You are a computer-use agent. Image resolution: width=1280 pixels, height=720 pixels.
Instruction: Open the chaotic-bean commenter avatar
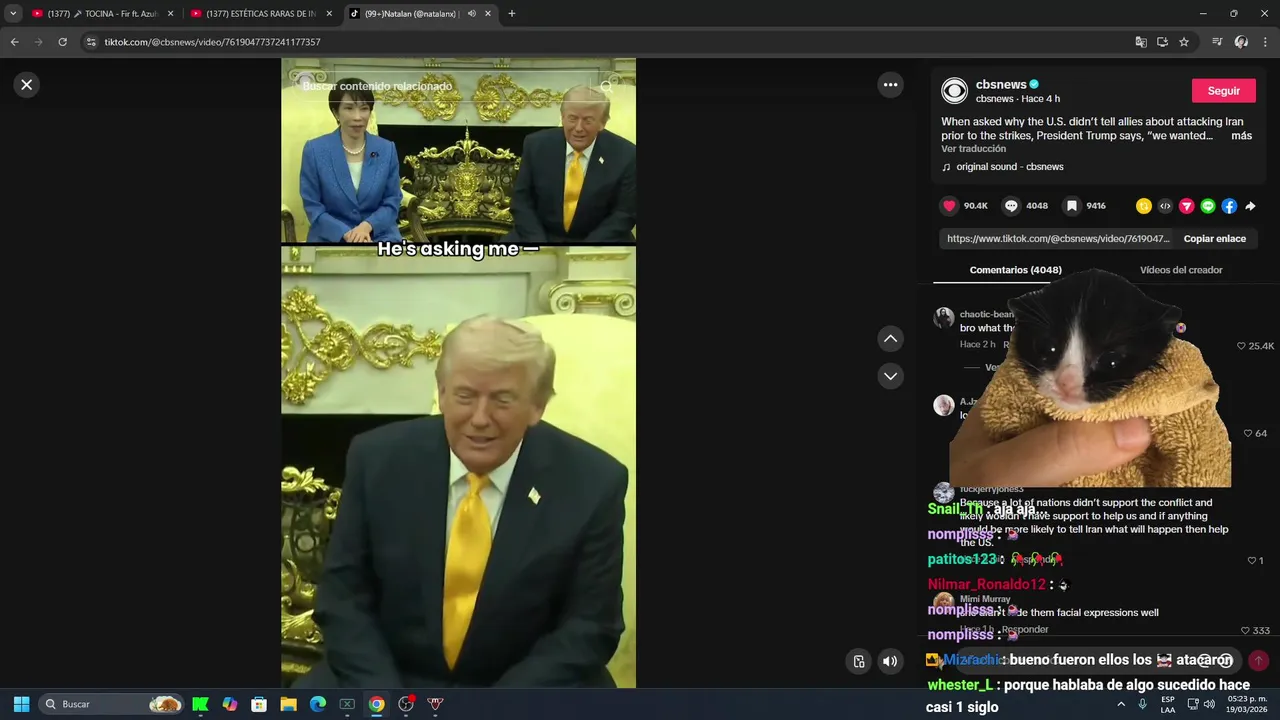(943, 318)
